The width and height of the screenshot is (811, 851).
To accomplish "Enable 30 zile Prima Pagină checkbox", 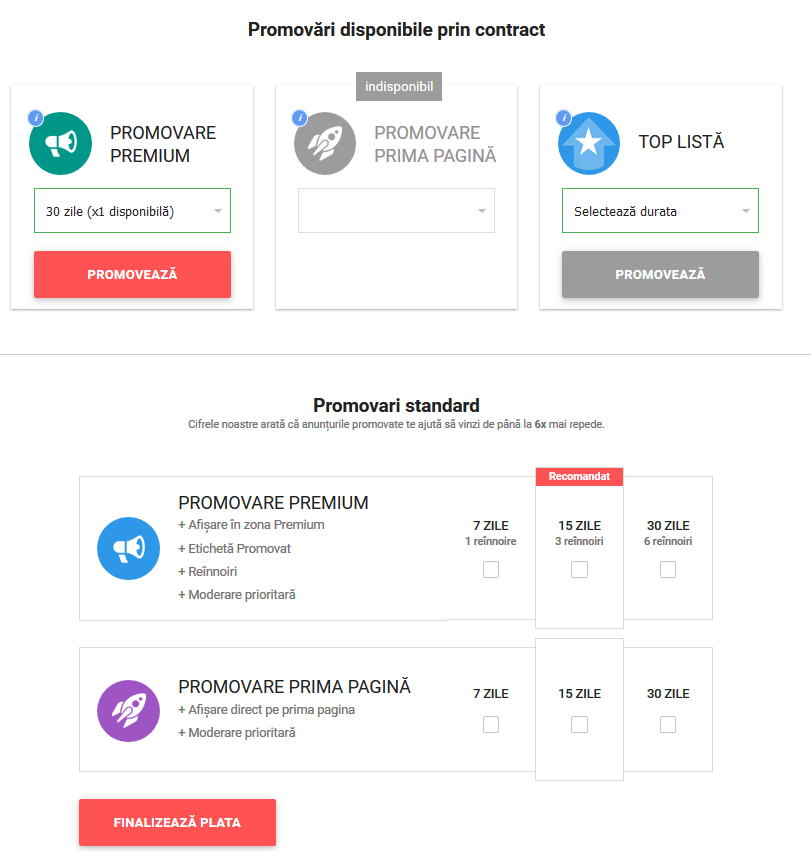I will coord(668,724).
